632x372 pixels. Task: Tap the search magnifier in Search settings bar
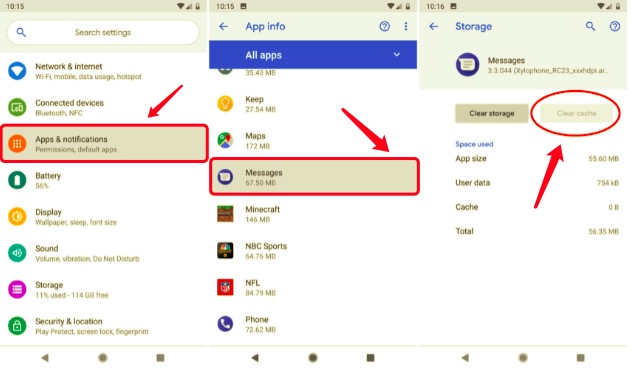pyautogui.click(x=21, y=32)
